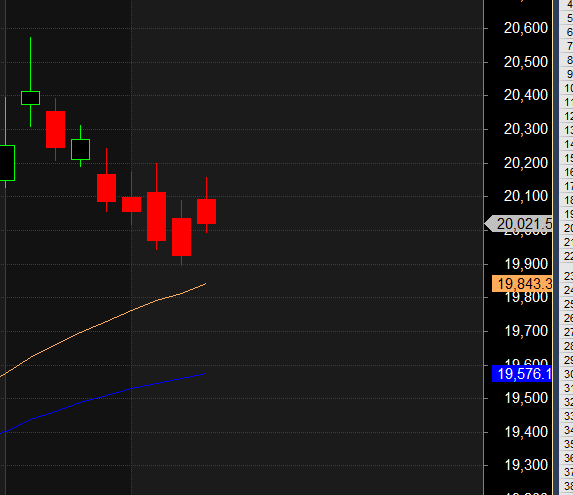Select the blue 19,576.1 indicator value label

click(x=522, y=374)
